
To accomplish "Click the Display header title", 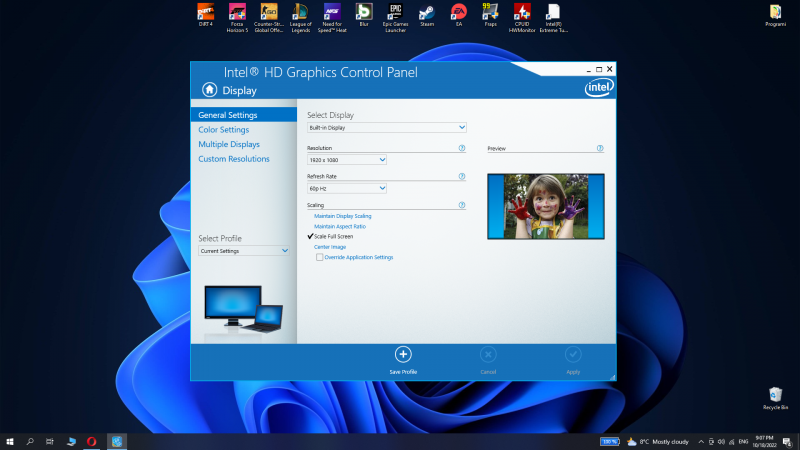I will 239,90.
